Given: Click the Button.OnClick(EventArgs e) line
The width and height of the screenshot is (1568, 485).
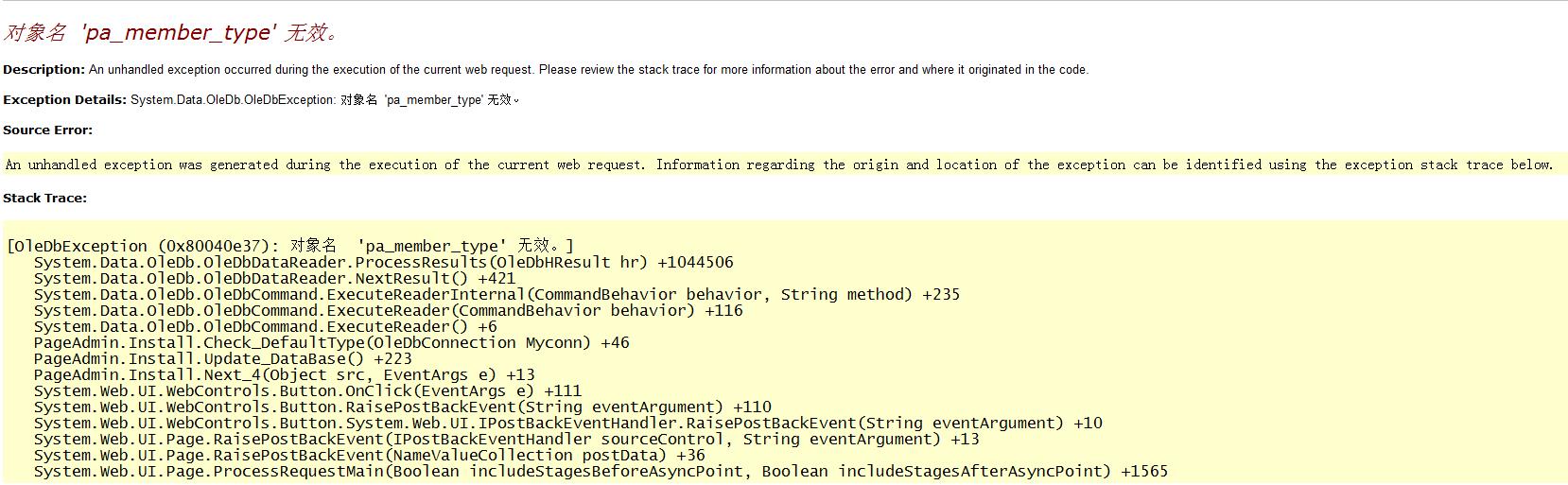Looking at the screenshot, I should coord(307,390).
